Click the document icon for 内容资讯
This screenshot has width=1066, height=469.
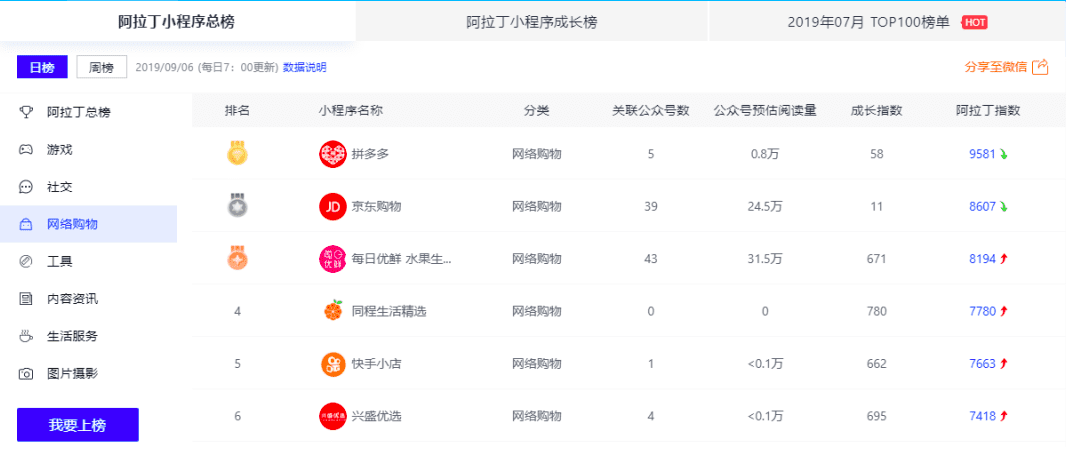click(x=26, y=298)
